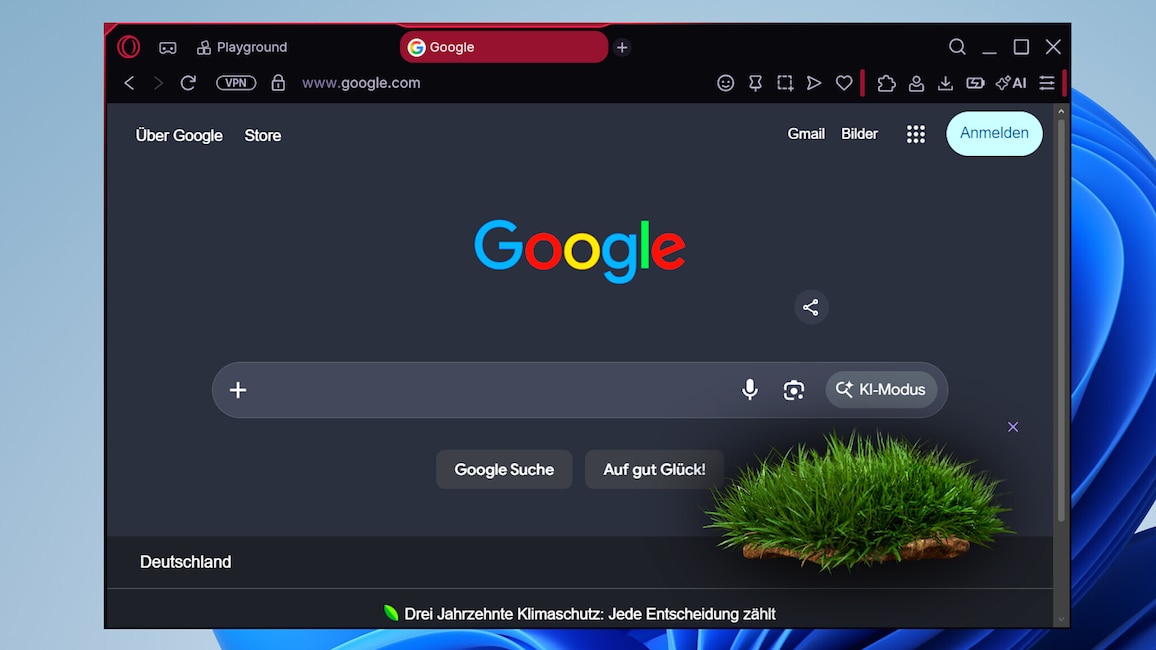Toggle the VPN badge
The image size is (1156, 650).
tap(236, 83)
